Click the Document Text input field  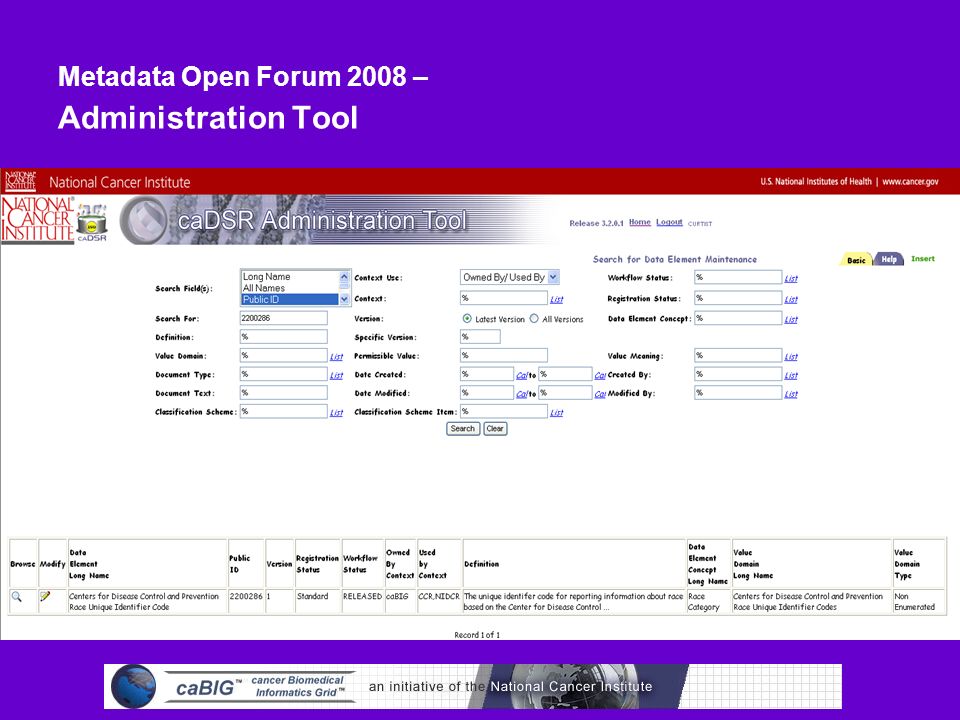[x=283, y=392]
